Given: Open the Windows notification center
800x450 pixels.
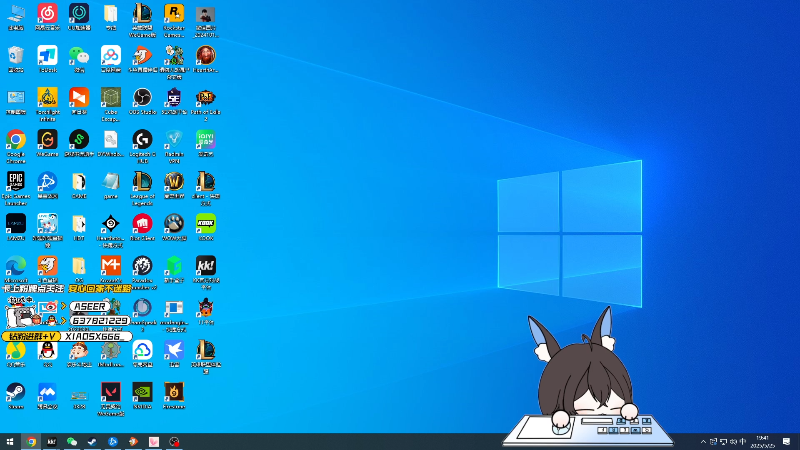Looking at the screenshot, I should pos(787,442).
